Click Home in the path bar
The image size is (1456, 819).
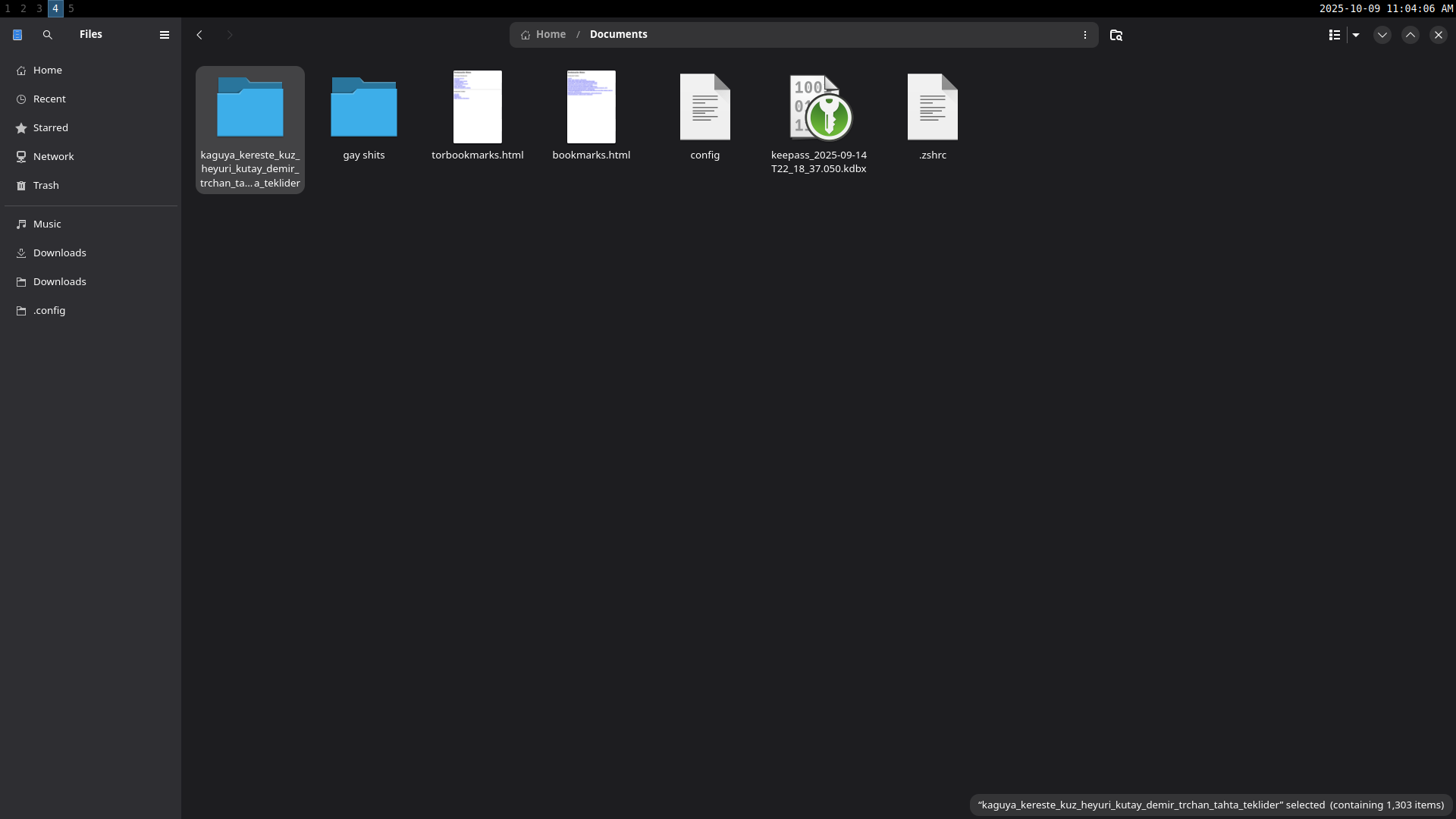(x=550, y=34)
